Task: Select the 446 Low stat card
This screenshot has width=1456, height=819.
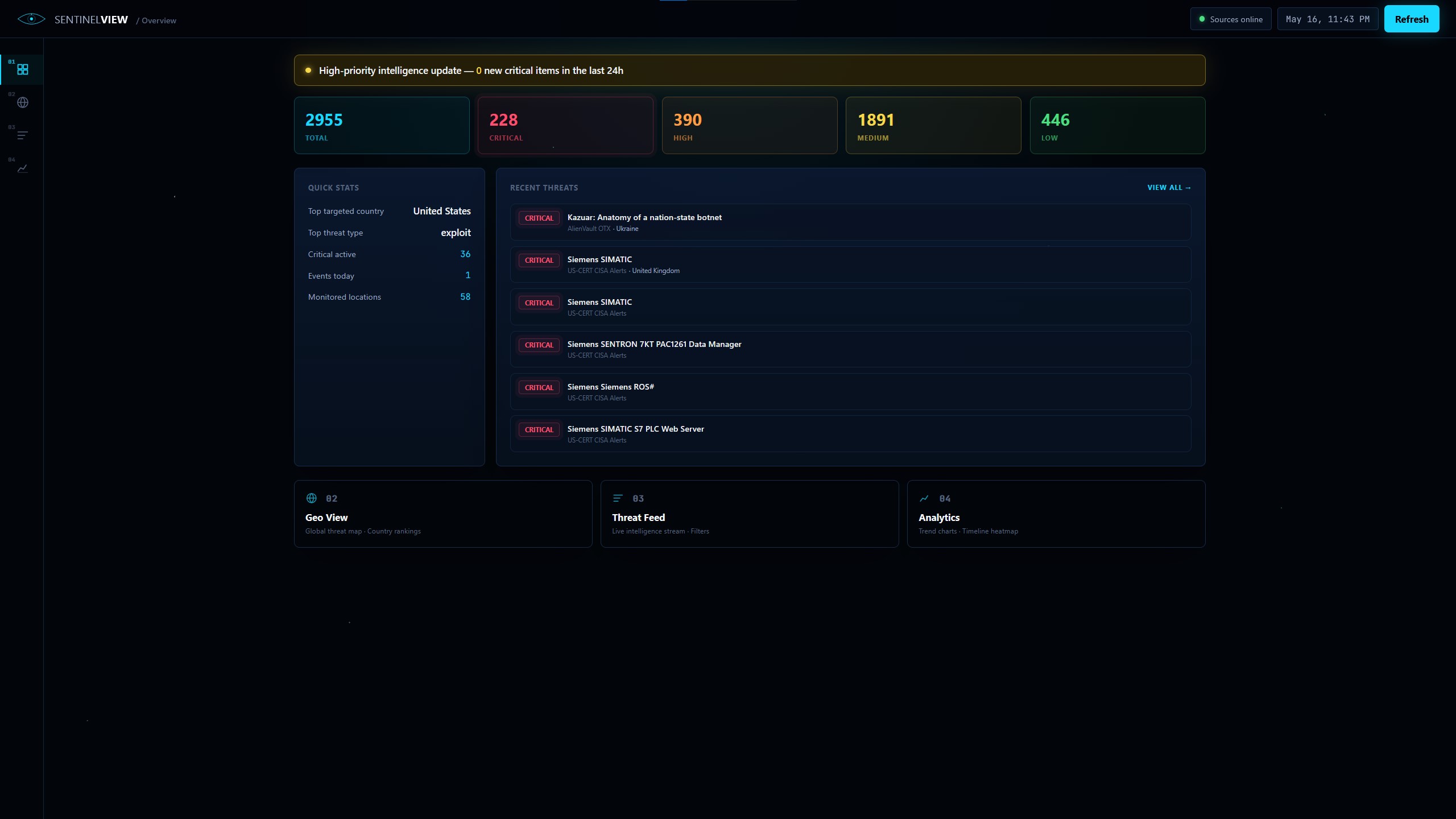Action: (x=1118, y=125)
